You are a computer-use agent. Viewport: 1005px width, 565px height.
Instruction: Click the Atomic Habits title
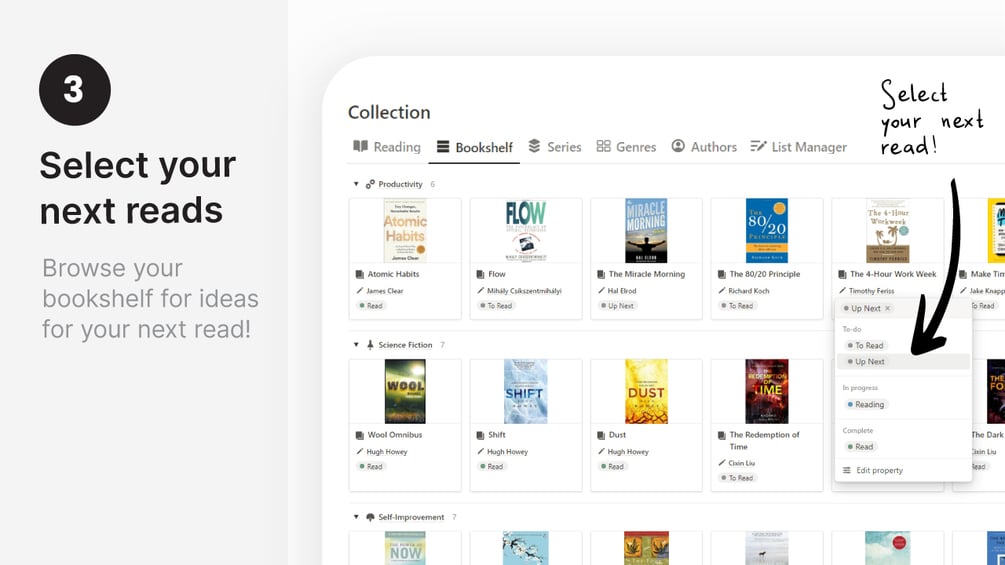point(394,274)
